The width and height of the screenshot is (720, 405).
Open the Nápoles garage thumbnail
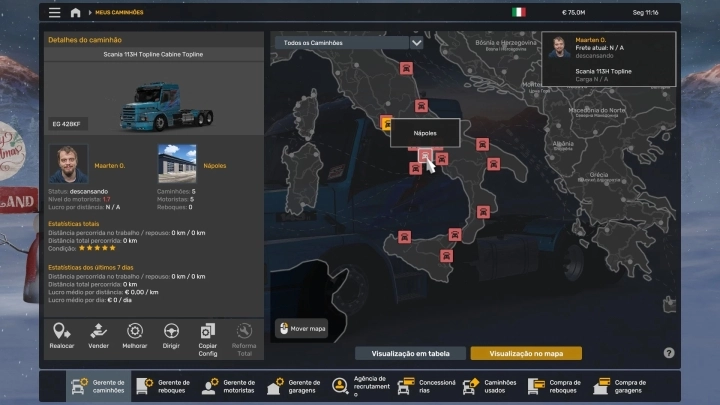[177, 164]
